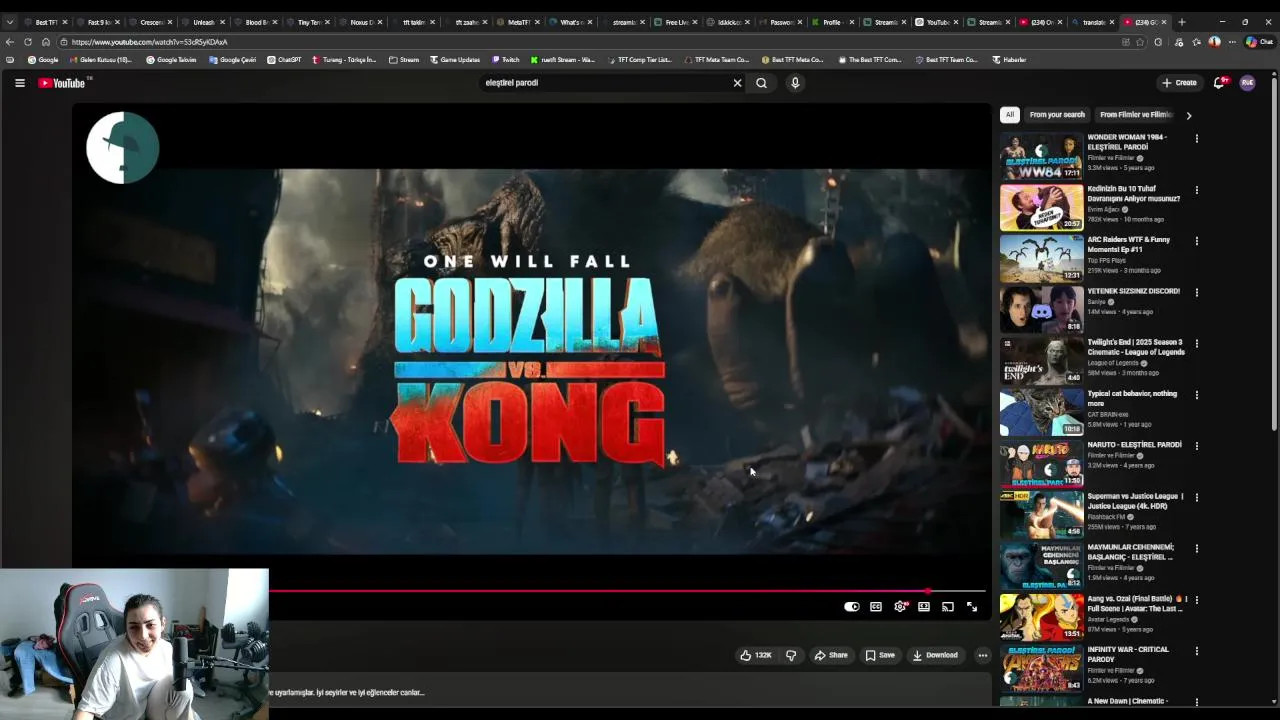Open the notifications bell
1280x720 pixels.
(1219, 83)
